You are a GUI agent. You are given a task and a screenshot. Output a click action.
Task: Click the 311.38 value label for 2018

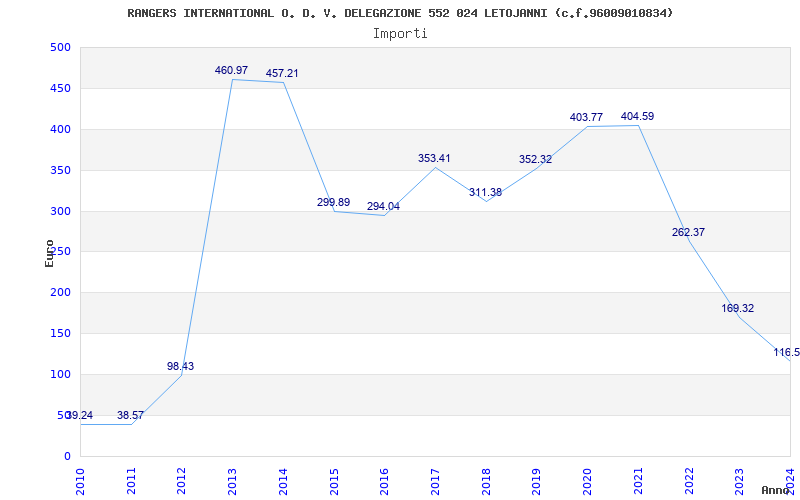[x=485, y=193]
